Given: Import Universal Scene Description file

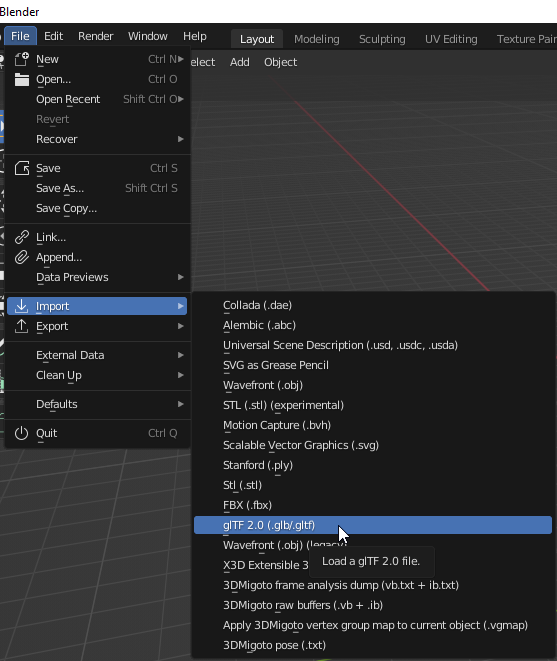Looking at the screenshot, I should (x=373, y=345).
